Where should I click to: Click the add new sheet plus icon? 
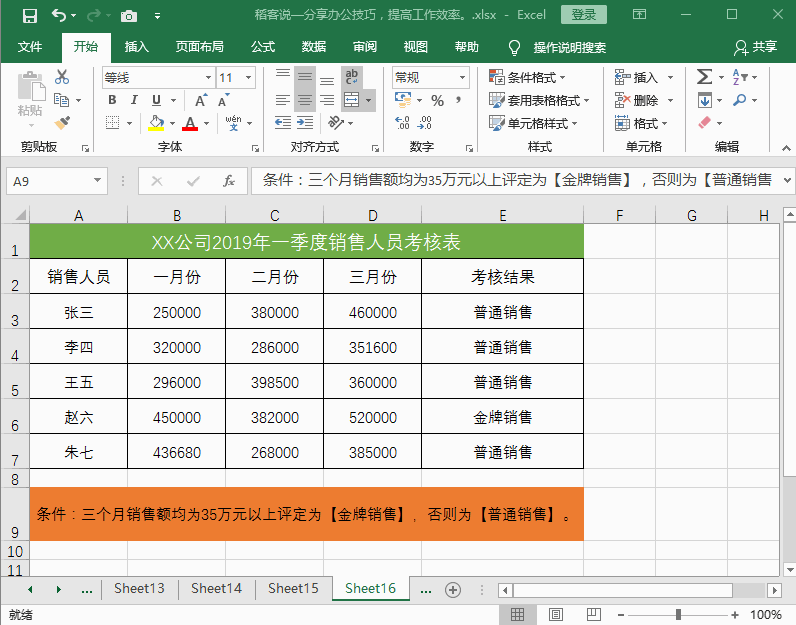pos(452,589)
